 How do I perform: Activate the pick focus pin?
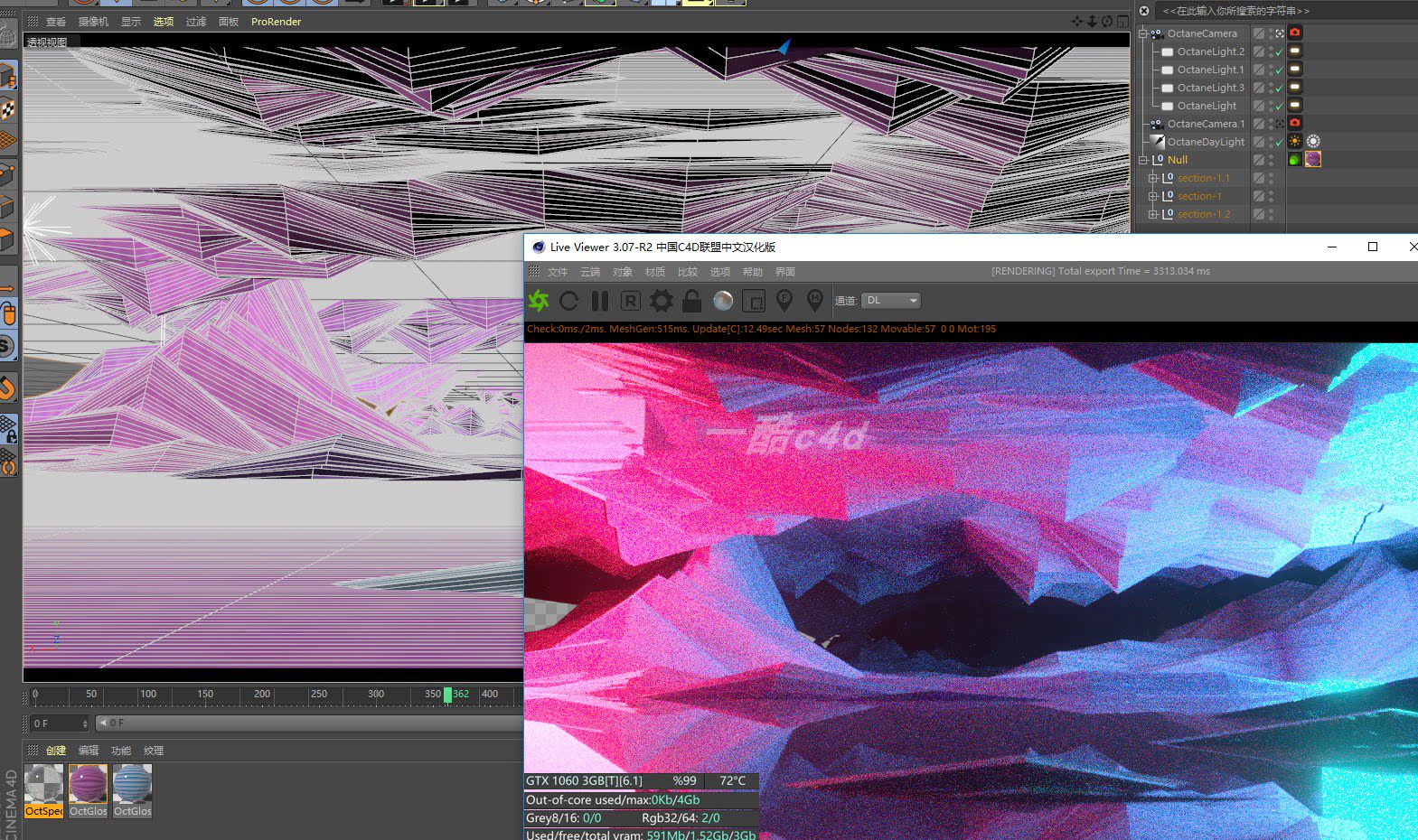coord(784,300)
